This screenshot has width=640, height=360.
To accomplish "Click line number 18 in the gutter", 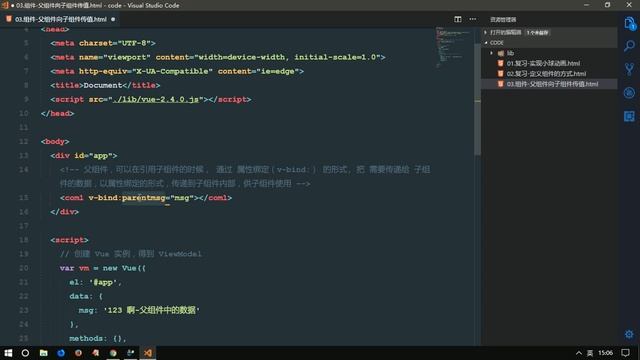I will coord(24,240).
